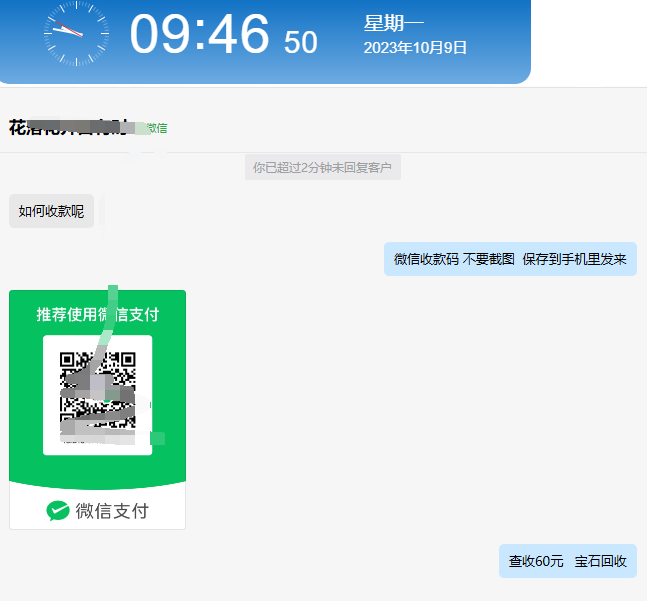Click the WeChat Pay logo icon
The width and height of the screenshot is (647, 601).
[x=58, y=511]
